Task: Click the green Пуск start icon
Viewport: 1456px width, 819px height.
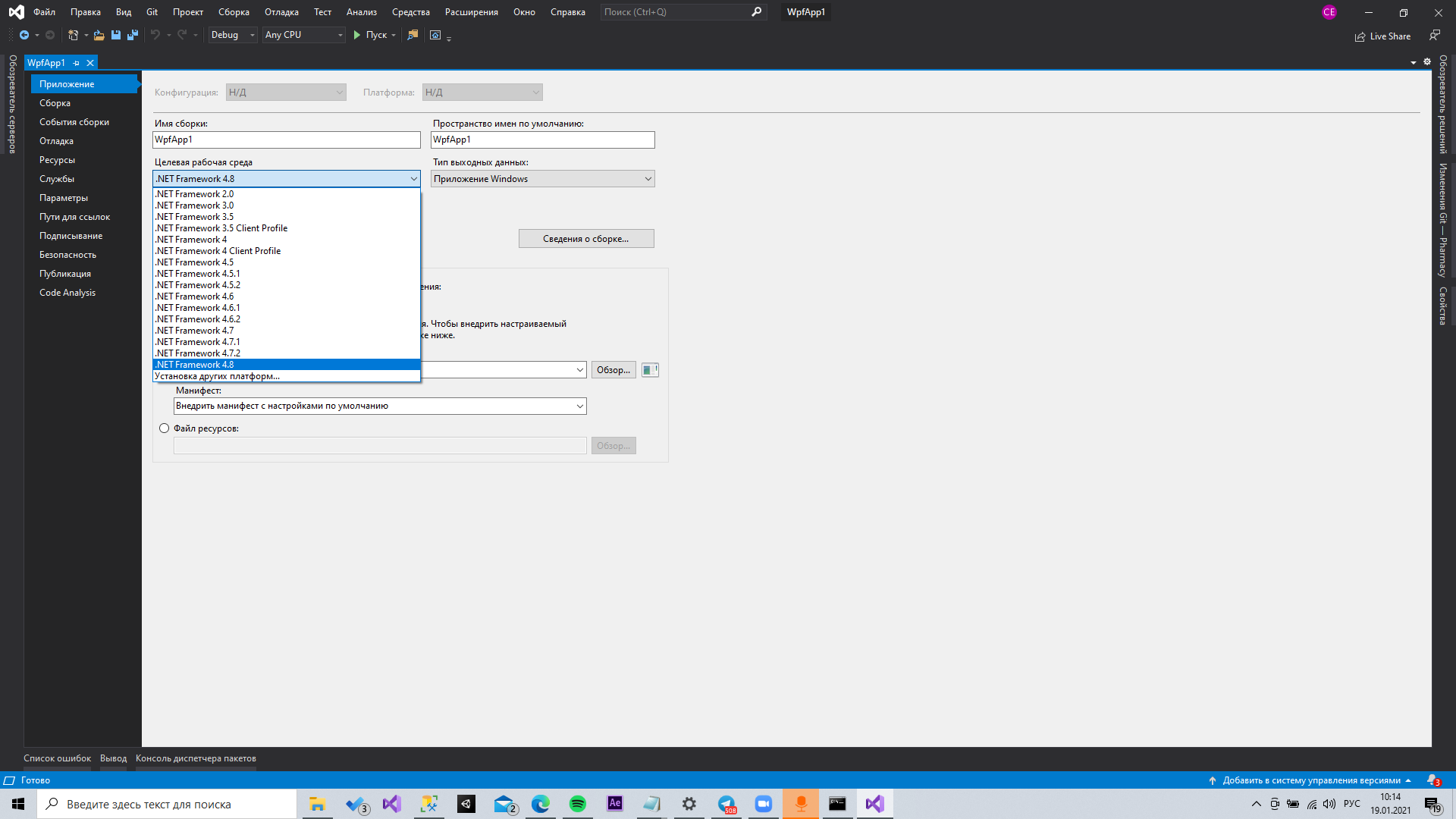Action: [357, 35]
